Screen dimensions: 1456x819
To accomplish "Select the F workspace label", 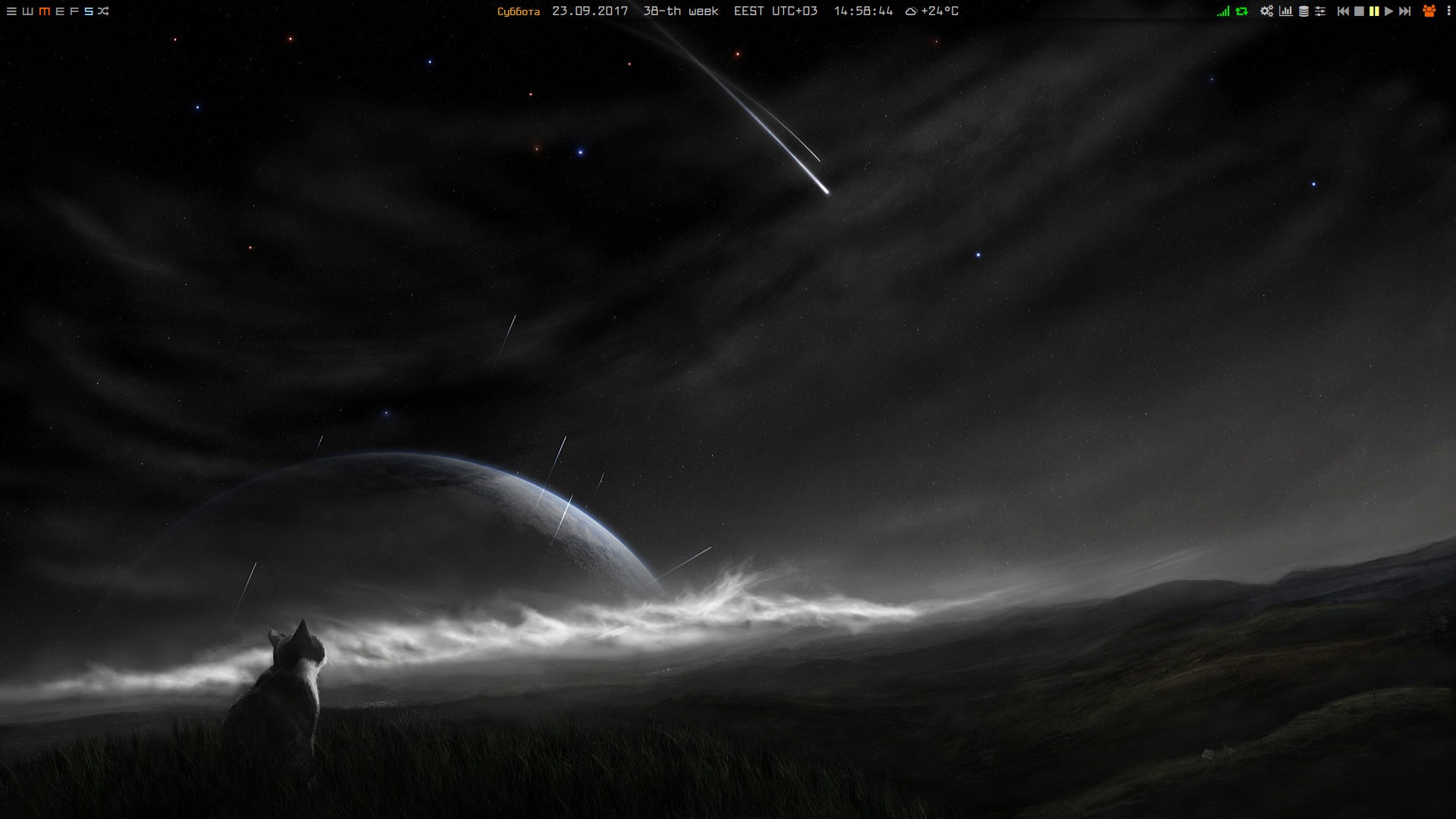I will point(74,11).
